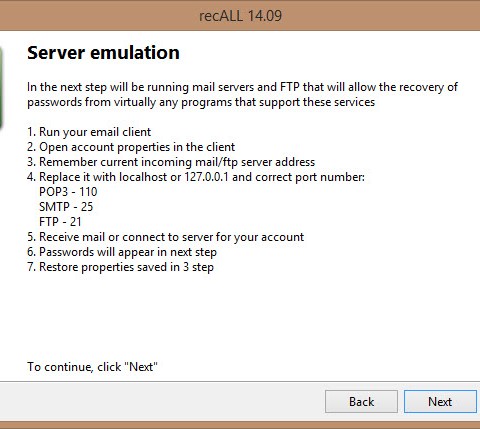This screenshot has width=480, height=429.
Task: Click the word FTP in intro paragraph
Action: pos(290,87)
